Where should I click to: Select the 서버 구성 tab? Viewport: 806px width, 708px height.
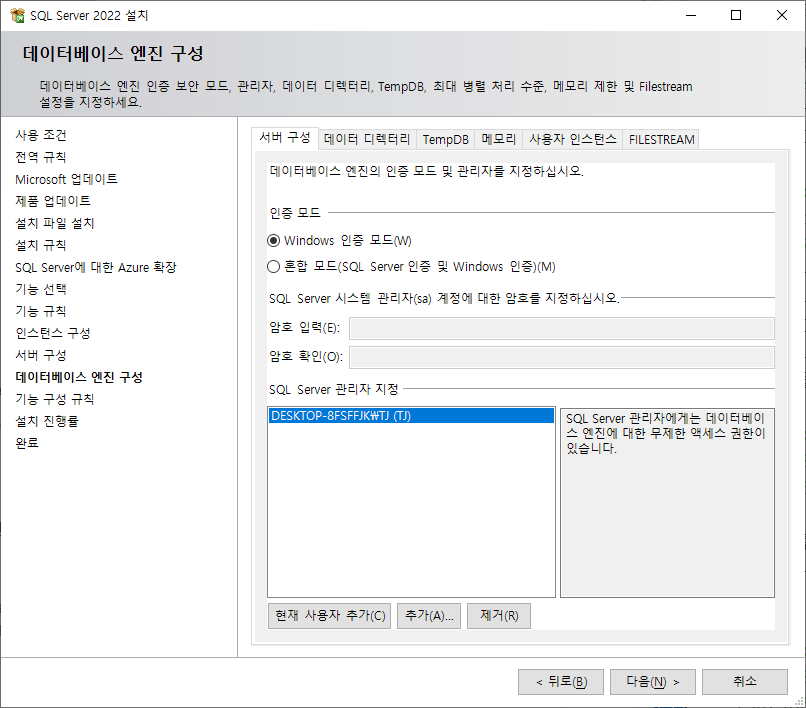(285, 138)
